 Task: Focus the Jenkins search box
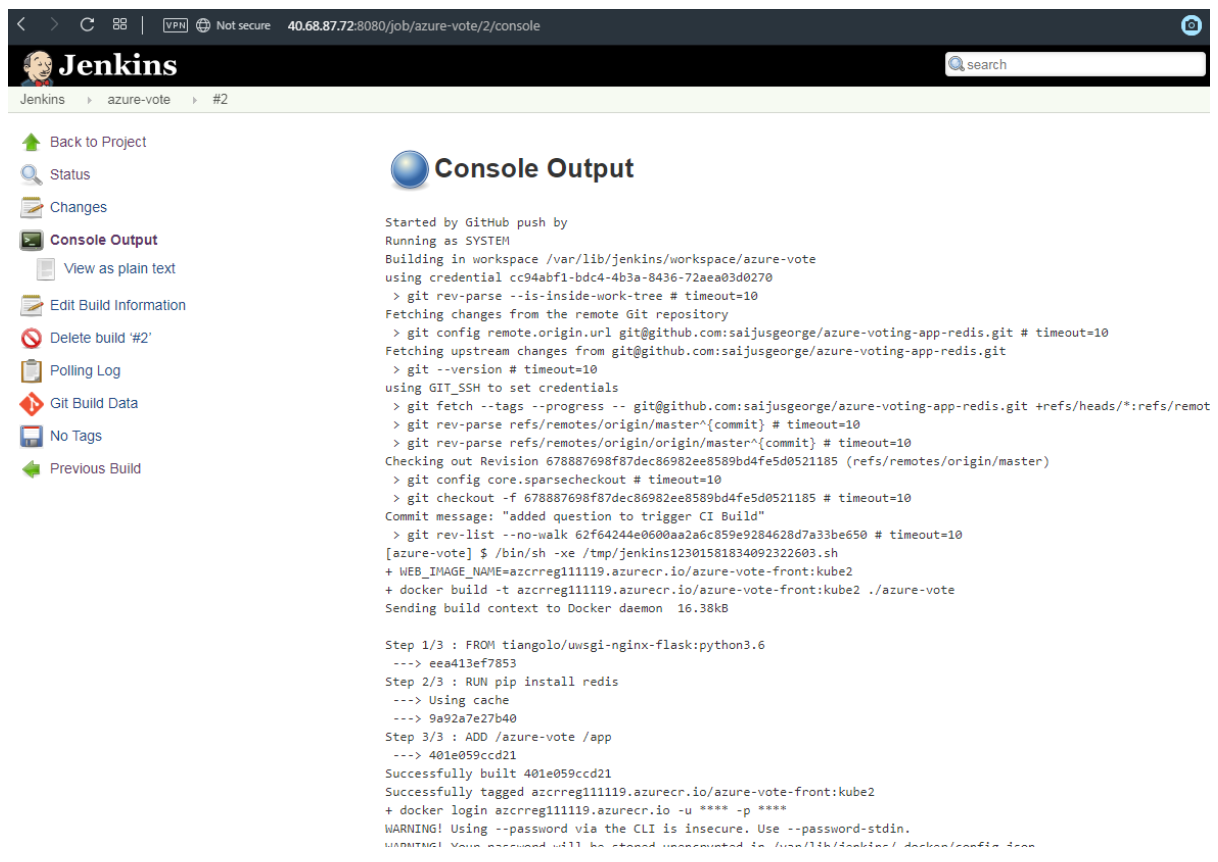[1075, 64]
